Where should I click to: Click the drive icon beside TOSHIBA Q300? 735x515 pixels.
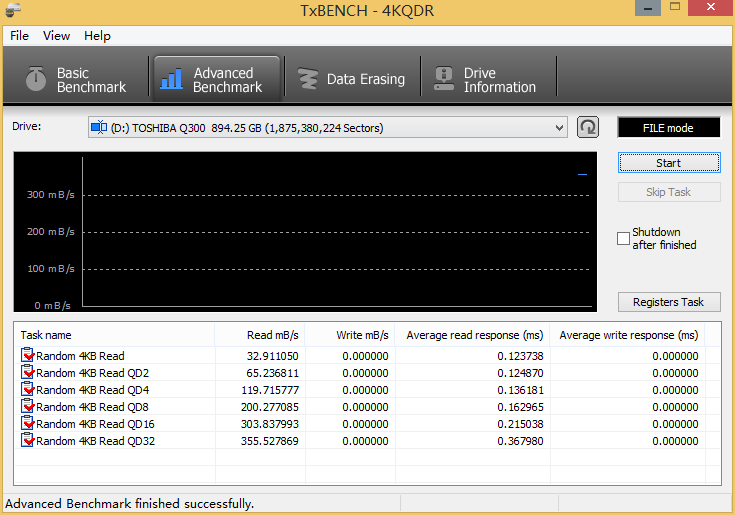(99, 127)
